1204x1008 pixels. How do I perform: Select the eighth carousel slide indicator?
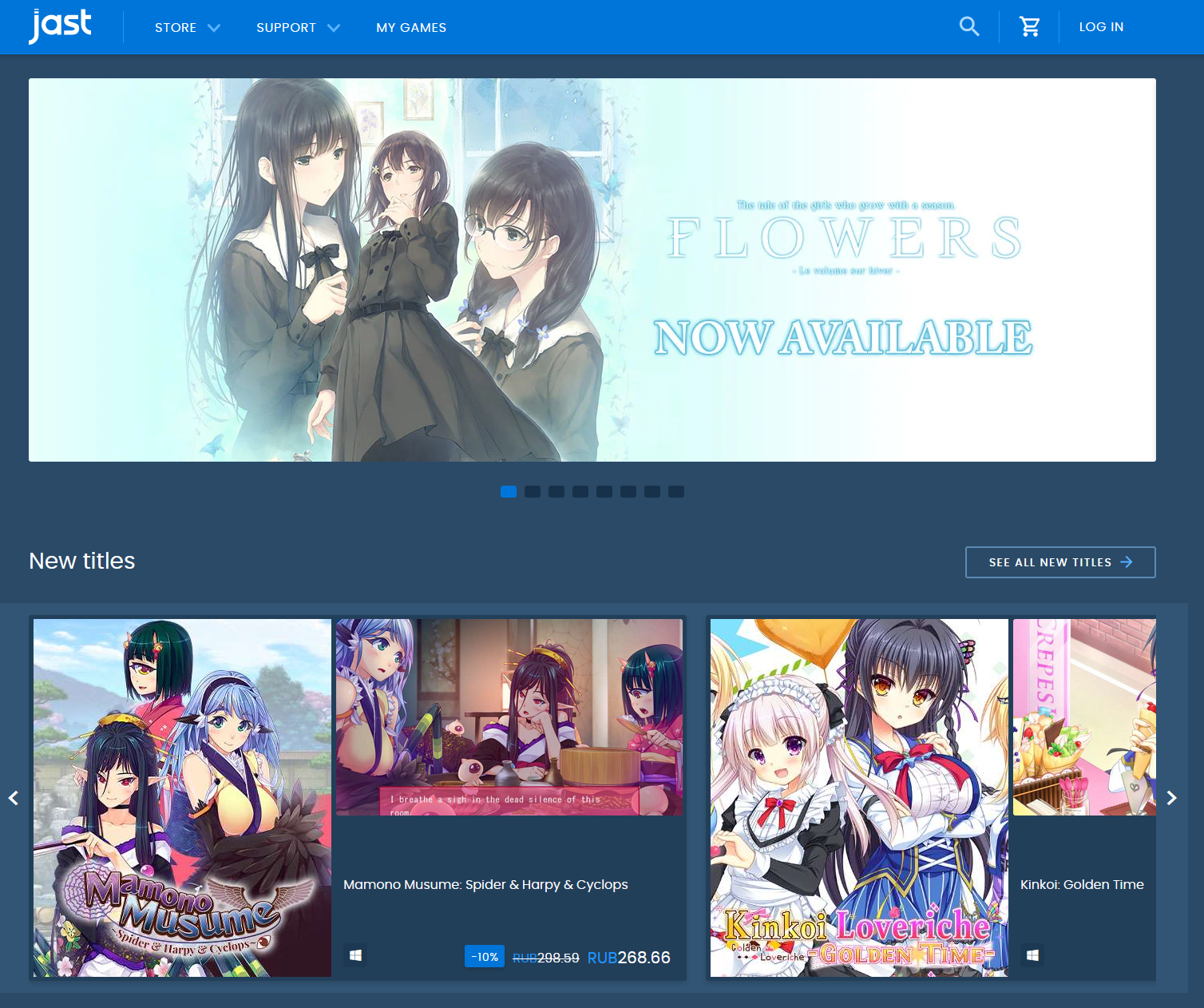[x=676, y=491]
